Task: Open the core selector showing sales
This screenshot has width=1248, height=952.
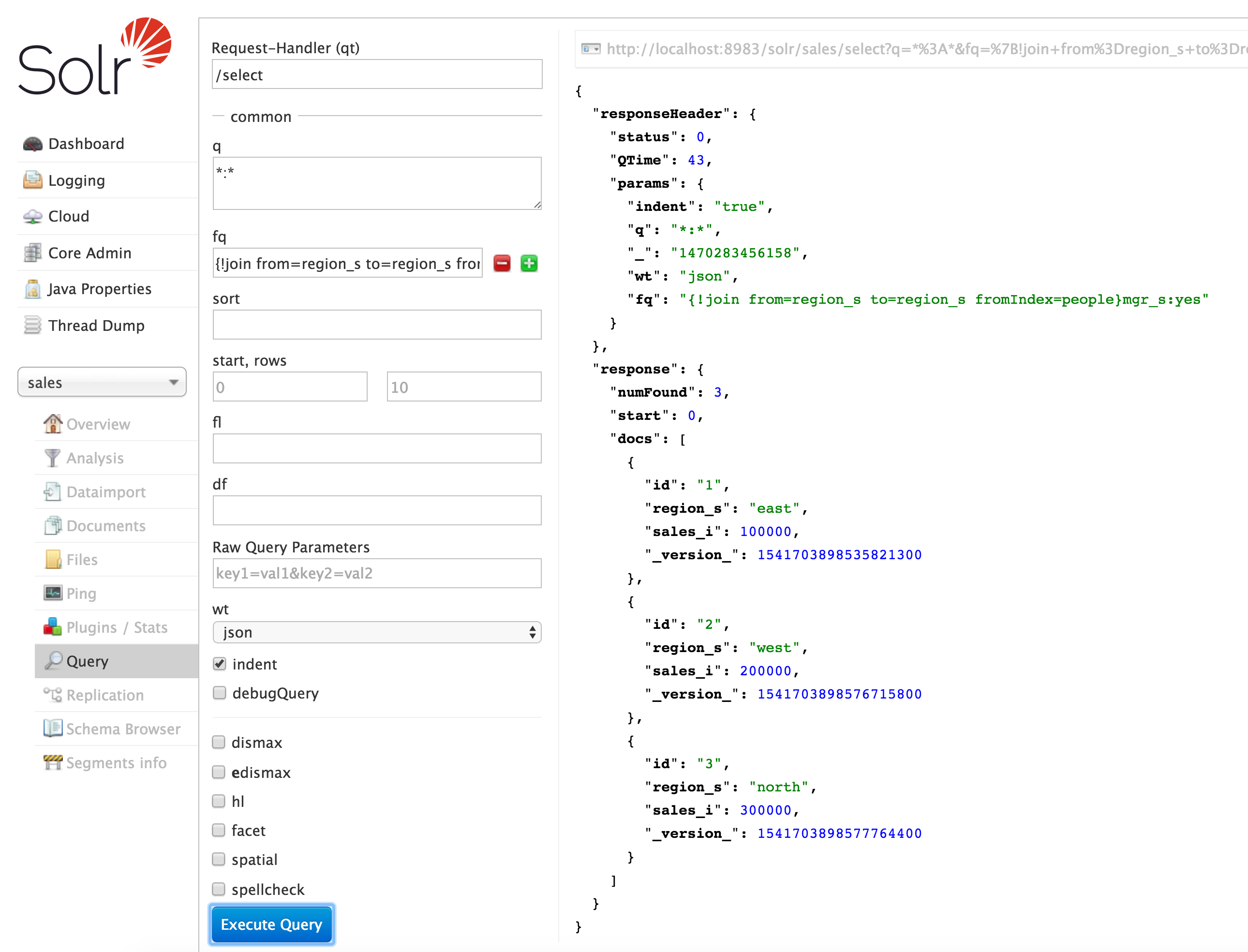Action: pos(102,382)
